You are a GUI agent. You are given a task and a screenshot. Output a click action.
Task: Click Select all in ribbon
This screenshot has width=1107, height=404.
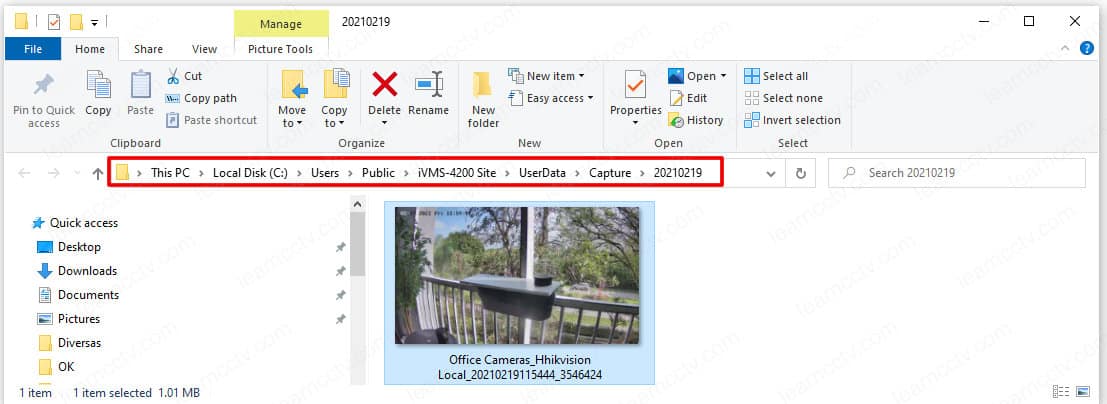click(x=776, y=76)
